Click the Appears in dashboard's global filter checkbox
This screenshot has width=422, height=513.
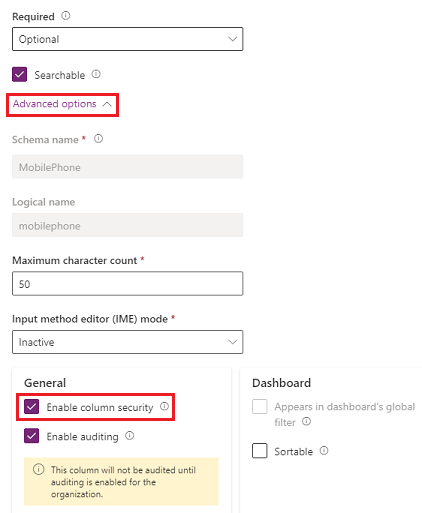coord(260,407)
